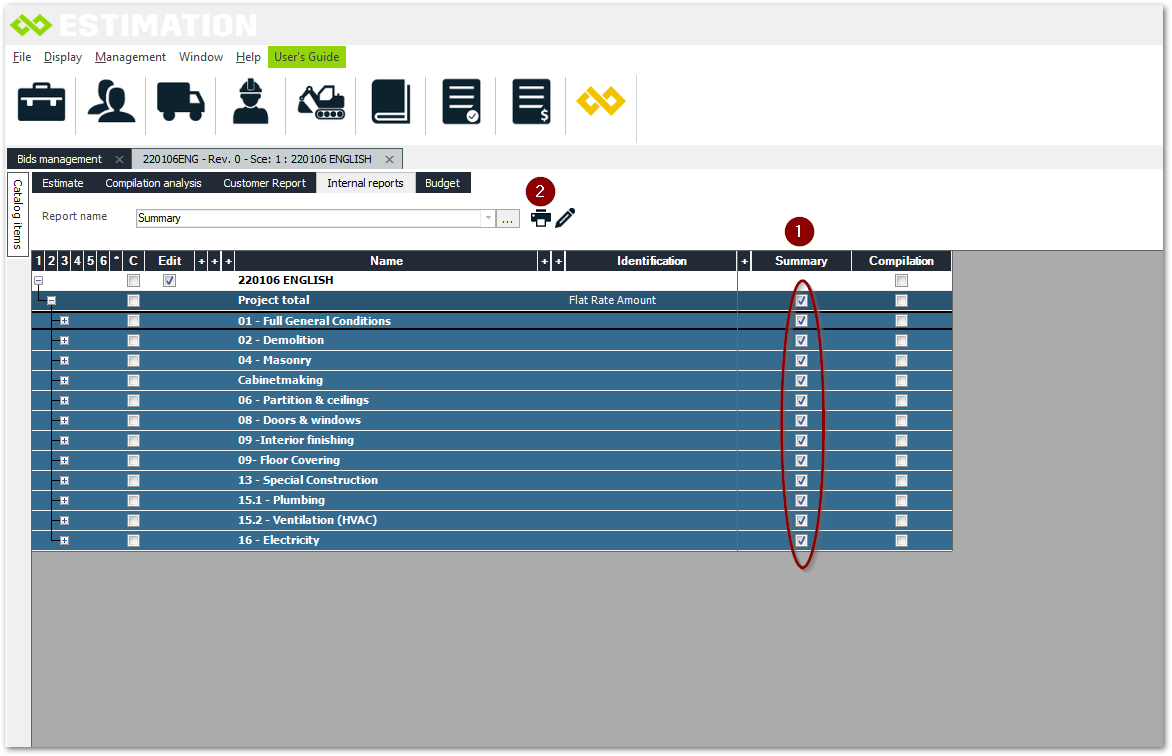The width and height of the screenshot is (1172, 756).
Task: Toggle Edit checkbox for 220106 ENGLISH
Action: pyautogui.click(x=169, y=281)
